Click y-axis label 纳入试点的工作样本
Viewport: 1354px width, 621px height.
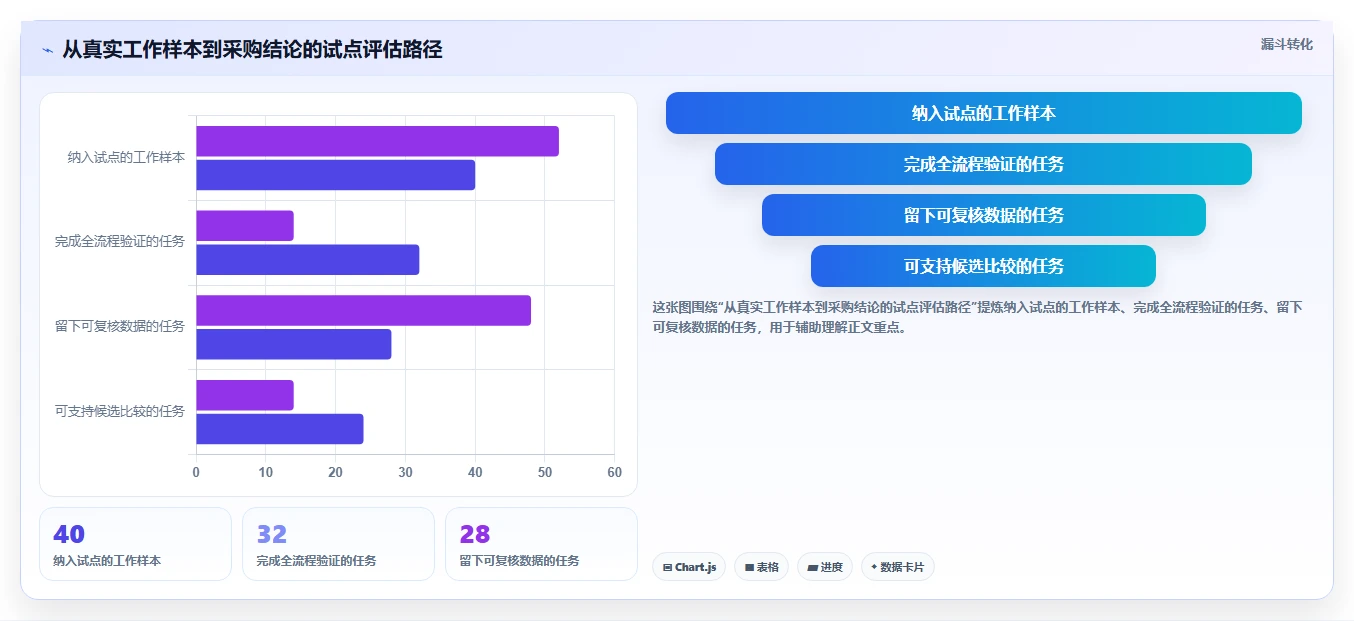point(126,157)
